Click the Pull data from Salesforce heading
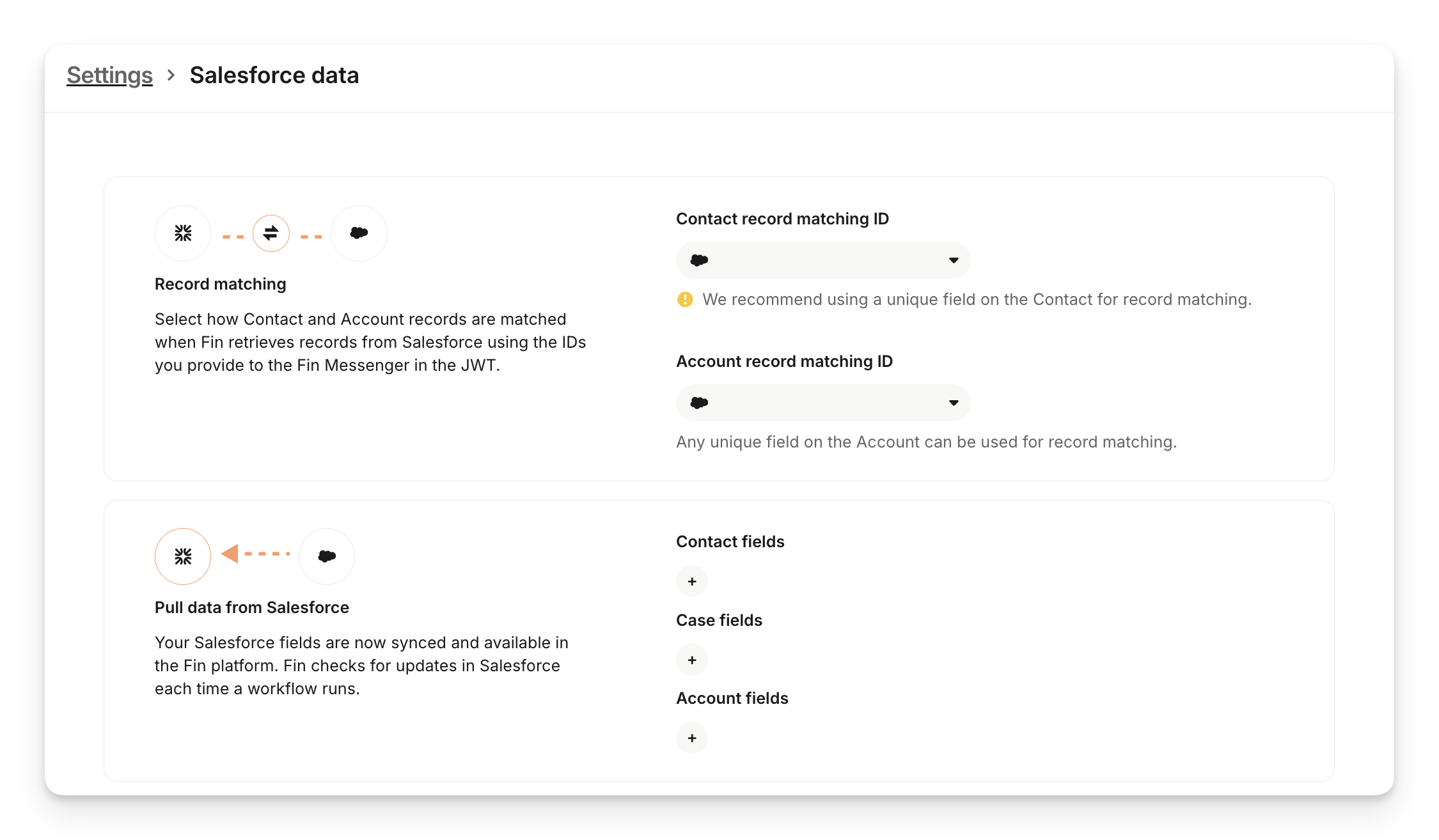 pyautogui.click(x=251, y=607)
